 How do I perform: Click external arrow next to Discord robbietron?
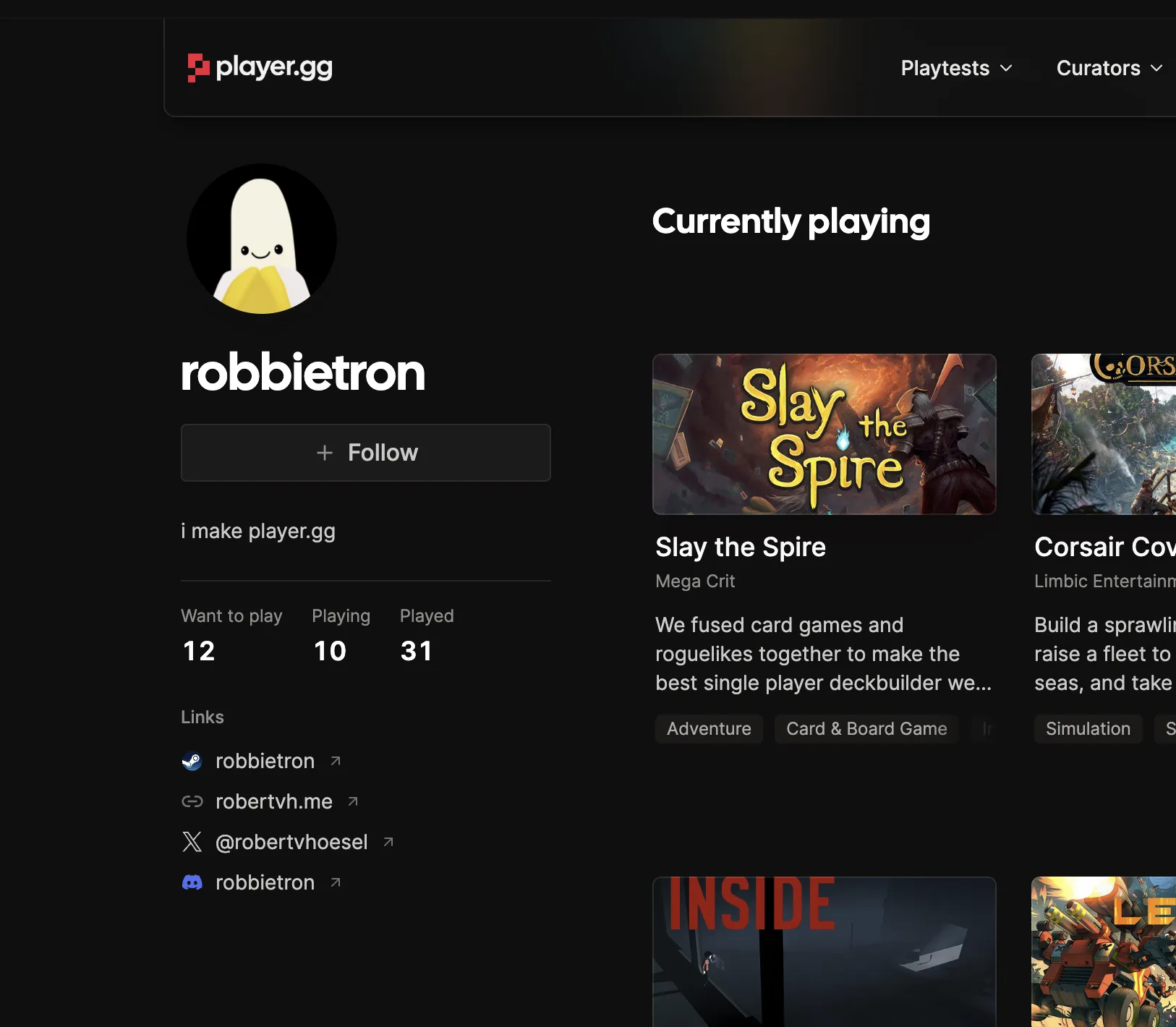pos(336,882)
